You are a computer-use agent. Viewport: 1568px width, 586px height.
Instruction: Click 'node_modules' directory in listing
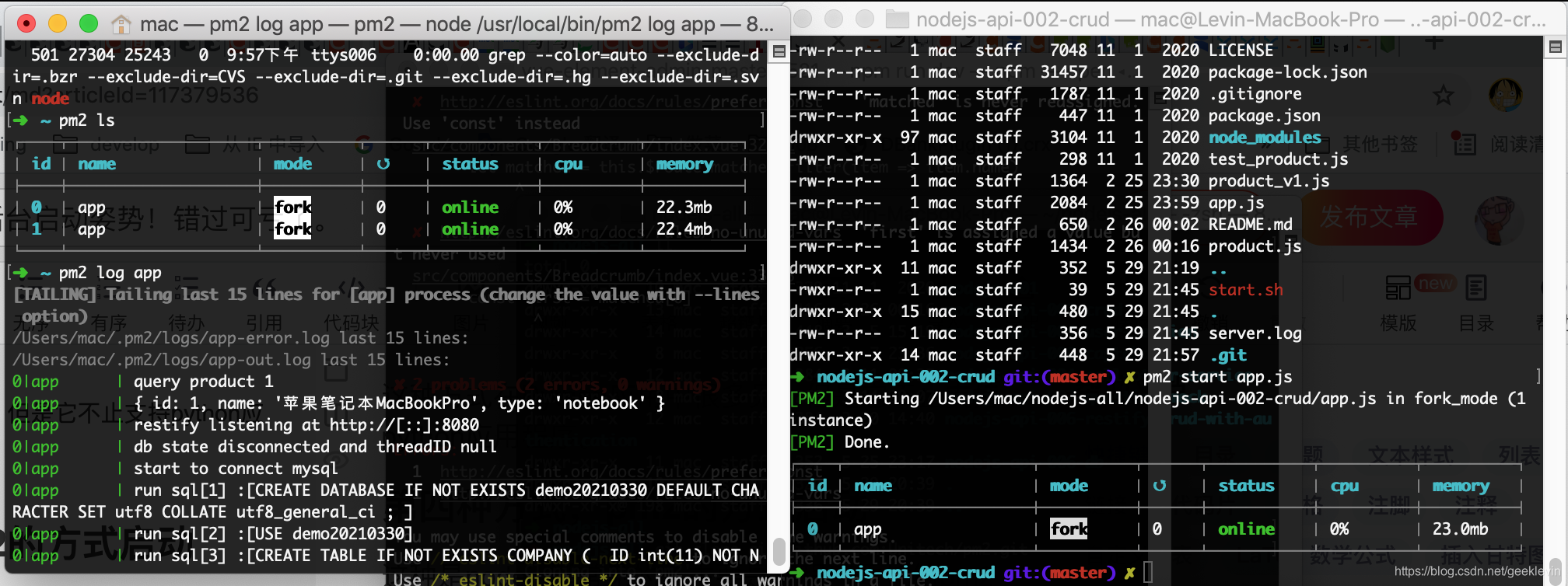1265,138
